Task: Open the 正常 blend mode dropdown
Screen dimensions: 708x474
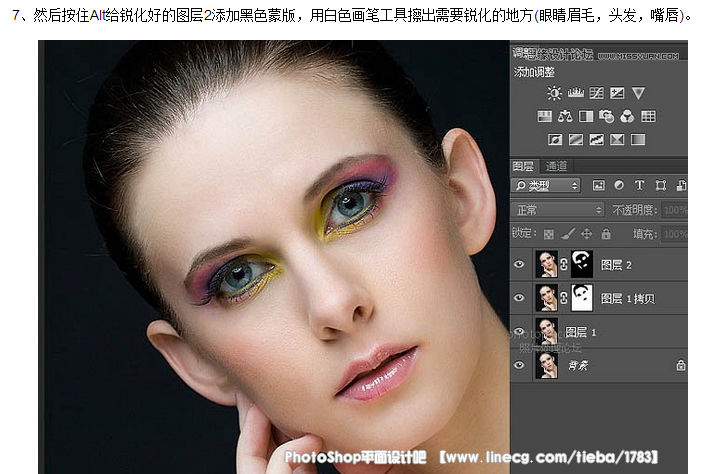Action: (558, 210)
